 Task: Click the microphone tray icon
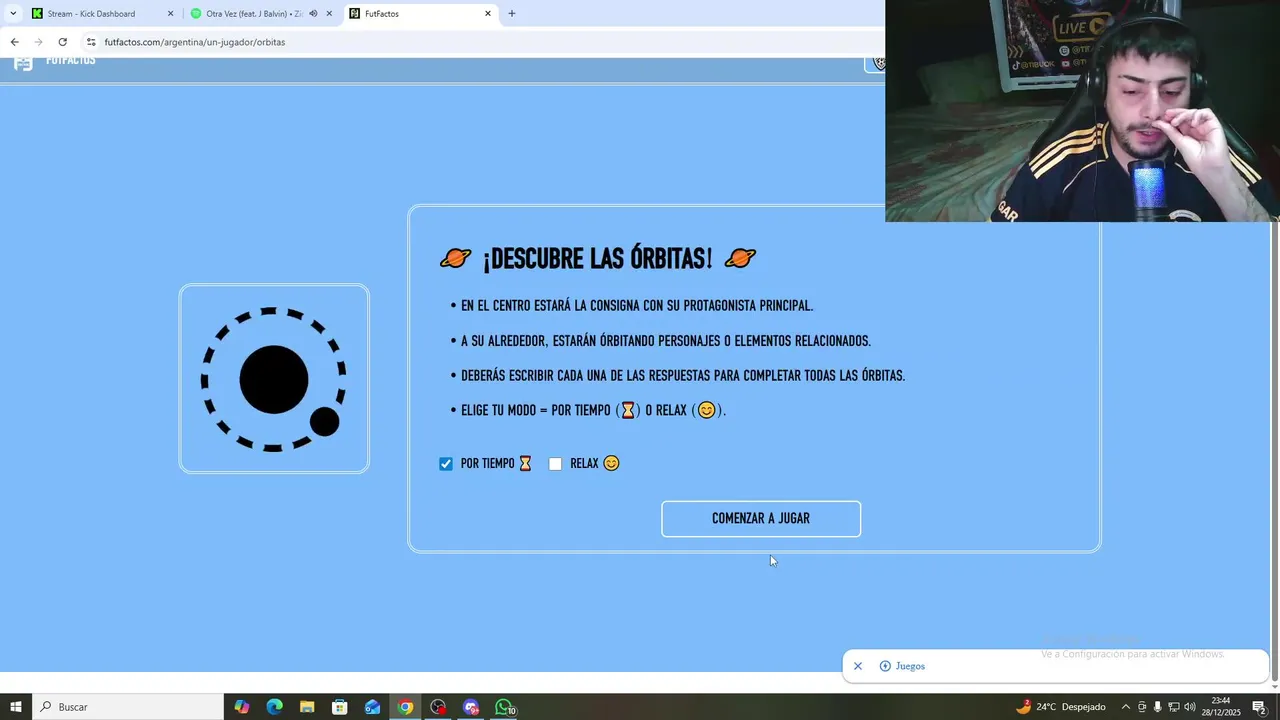coord(1158,707)
